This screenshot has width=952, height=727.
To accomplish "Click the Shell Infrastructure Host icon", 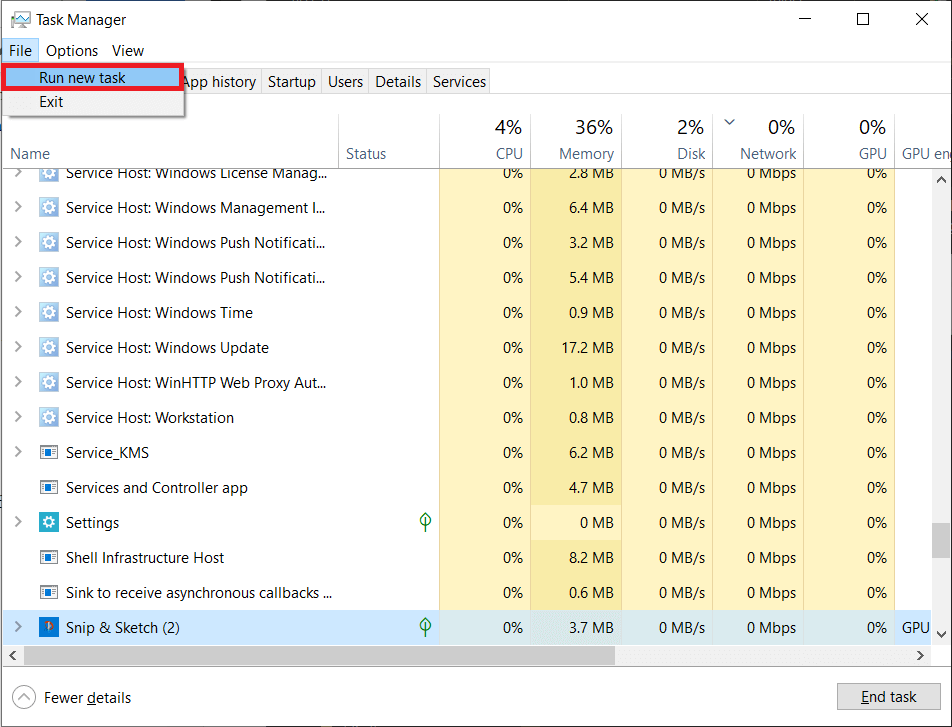I will [49, 557].
